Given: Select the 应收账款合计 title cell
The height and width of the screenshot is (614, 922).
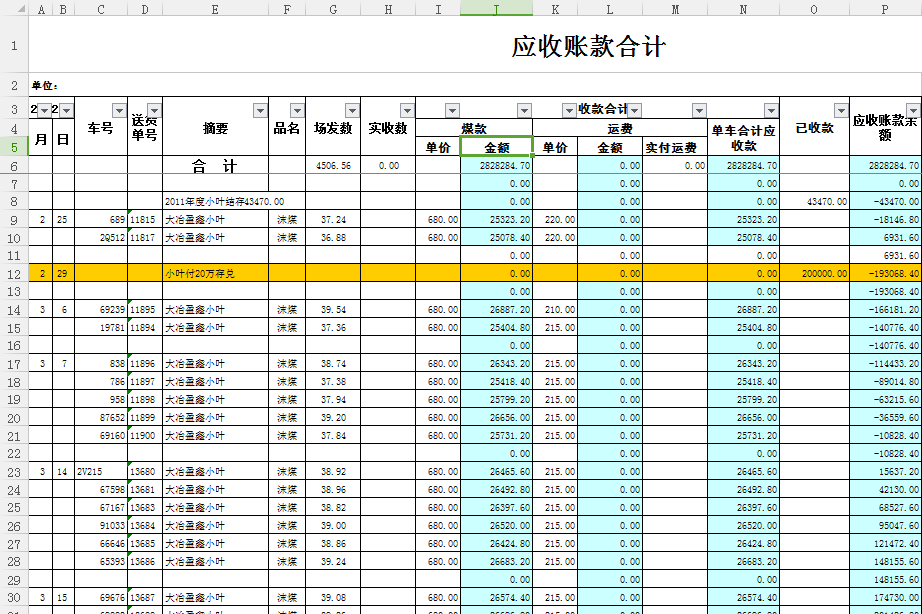Looking at the screenshot, I should [x=588, y=47].
